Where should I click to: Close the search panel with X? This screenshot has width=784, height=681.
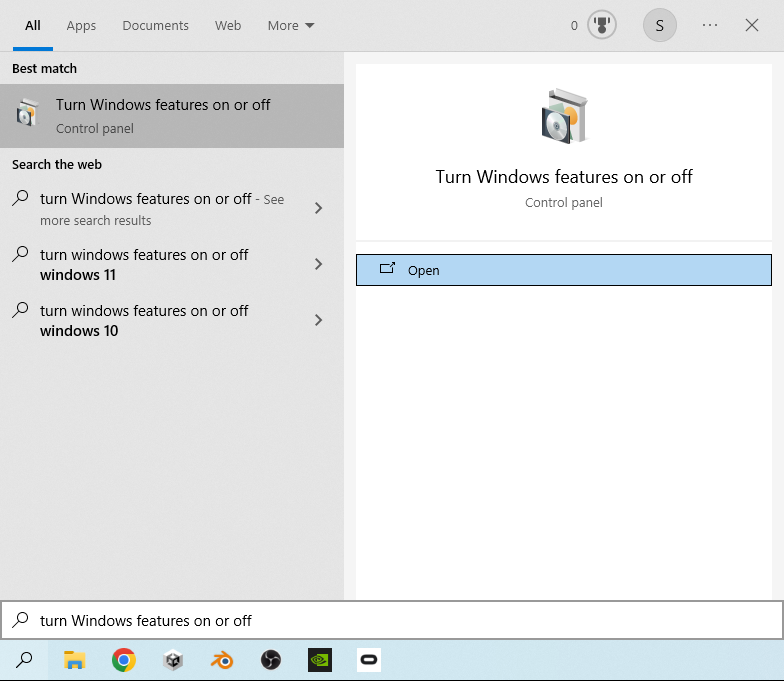752,25
